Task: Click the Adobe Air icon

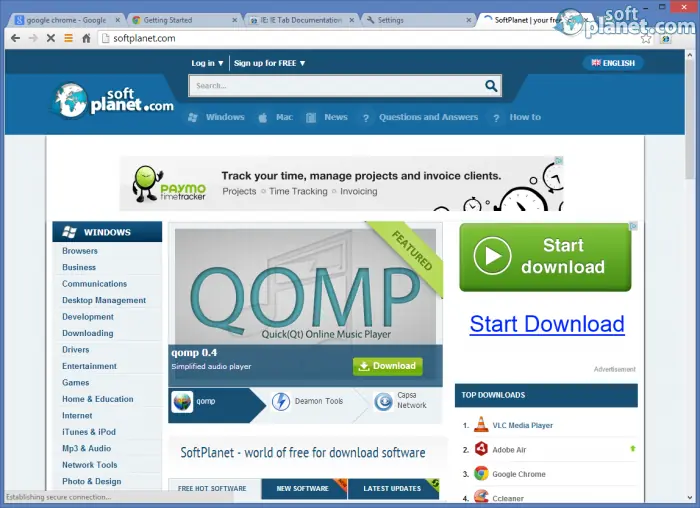Action: [x=481, y=449]
